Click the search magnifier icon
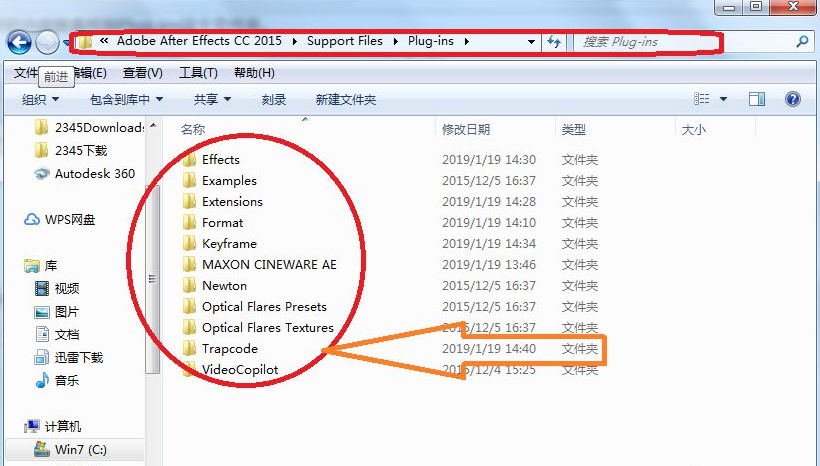The width and height of the screenshot is (820, 466). click(x=802, y=42)
